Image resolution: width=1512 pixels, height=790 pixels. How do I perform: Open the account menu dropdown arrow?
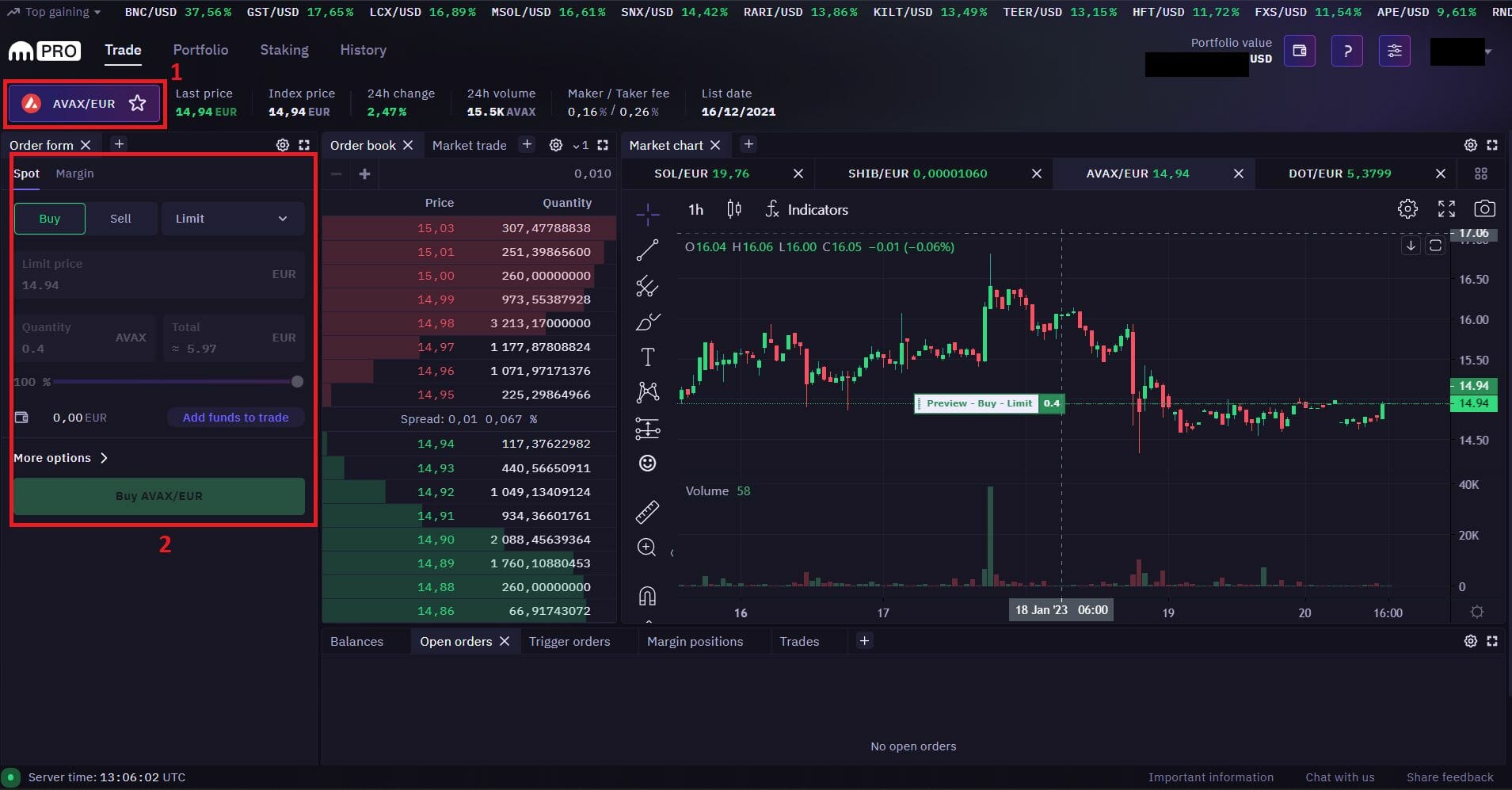click(1488, 52)
